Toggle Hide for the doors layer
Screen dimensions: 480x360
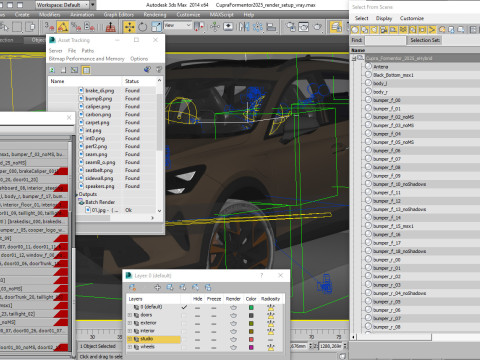tap(197, 315)
